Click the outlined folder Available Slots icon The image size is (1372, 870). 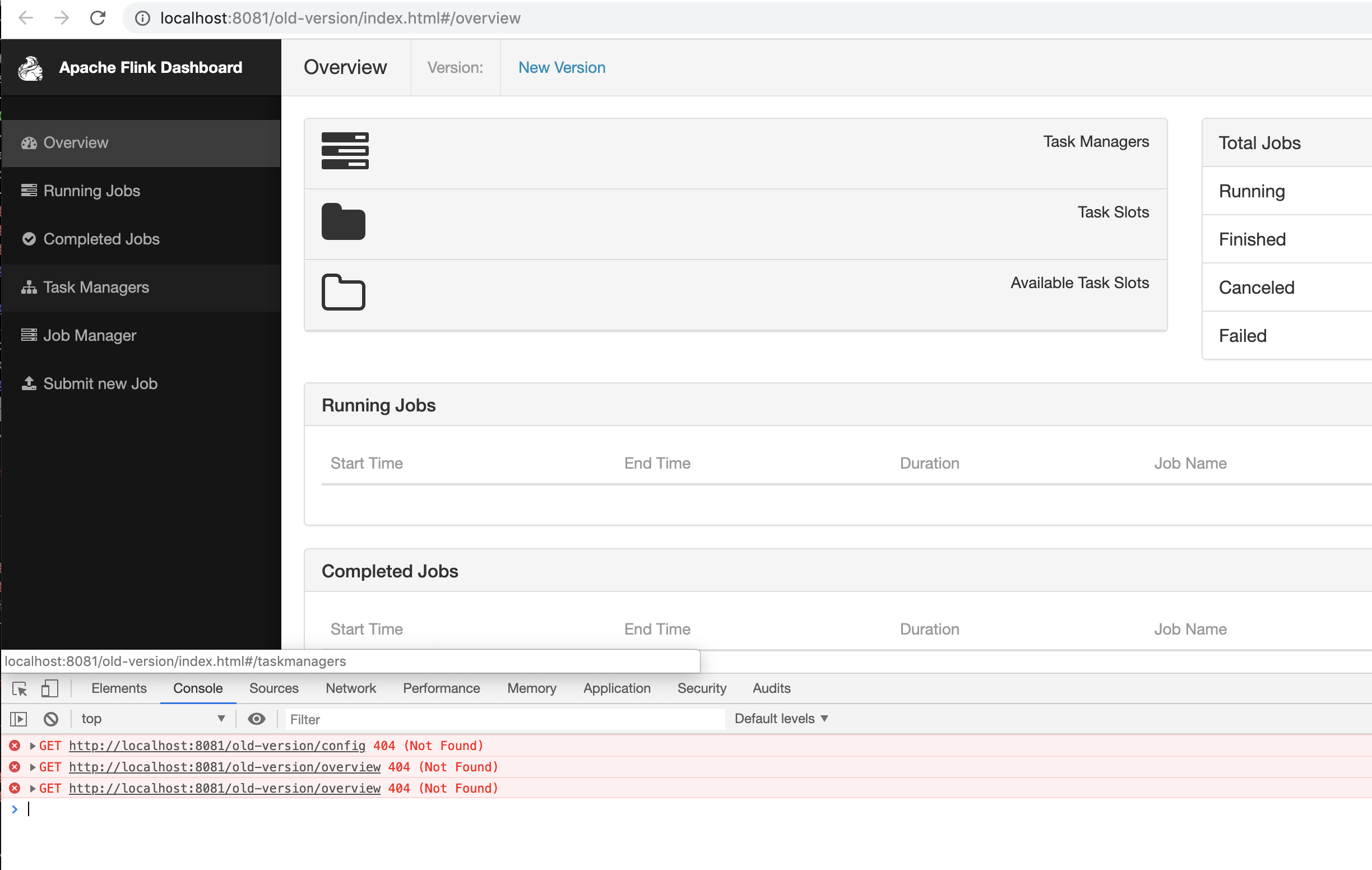[x=343, y=292]
